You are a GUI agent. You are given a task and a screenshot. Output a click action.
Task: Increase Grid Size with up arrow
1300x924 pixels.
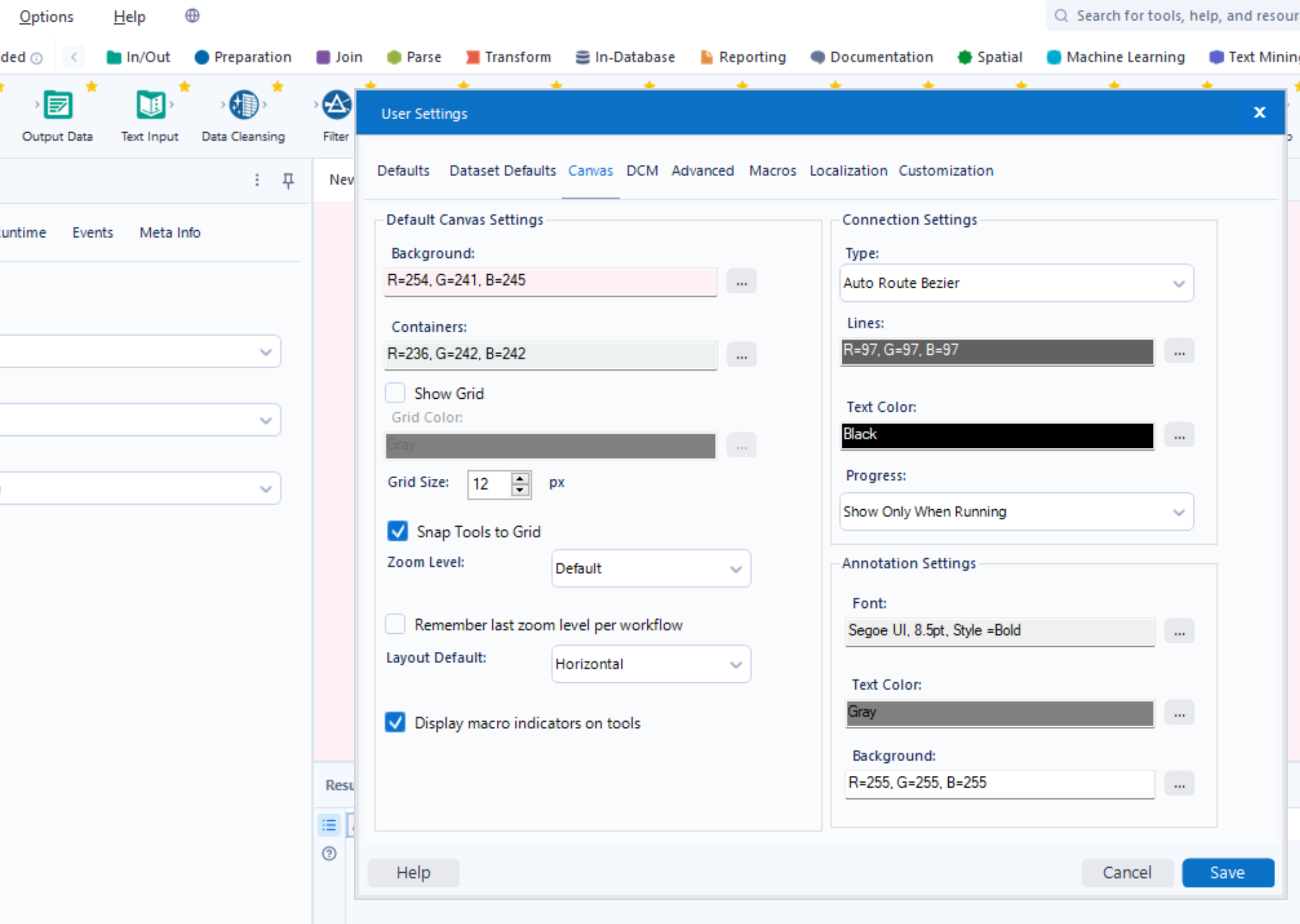[520, 478]
